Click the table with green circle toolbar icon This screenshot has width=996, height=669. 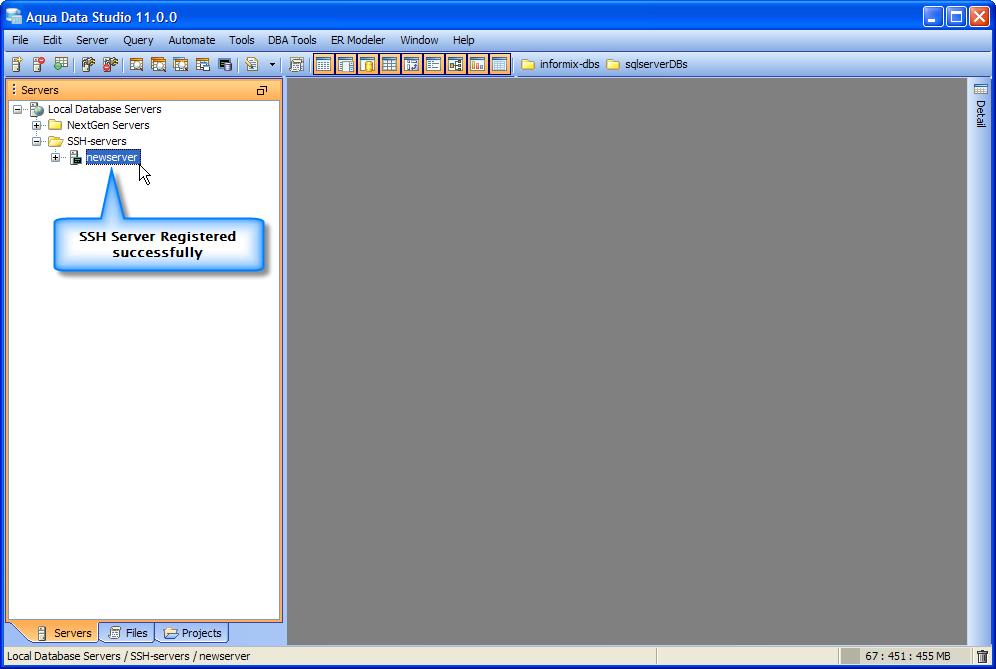click(x=61, y=64)
